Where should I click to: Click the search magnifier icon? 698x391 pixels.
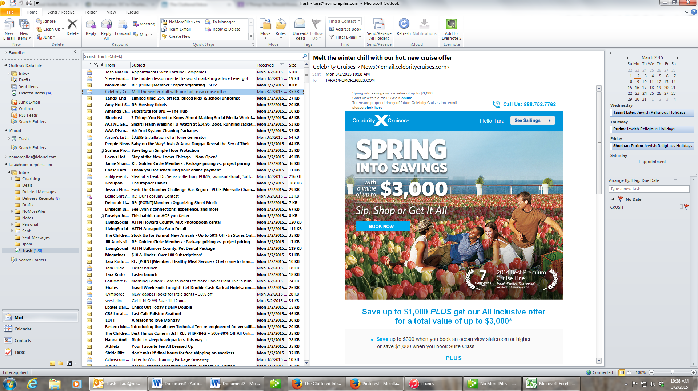click(x=305, y=57)
